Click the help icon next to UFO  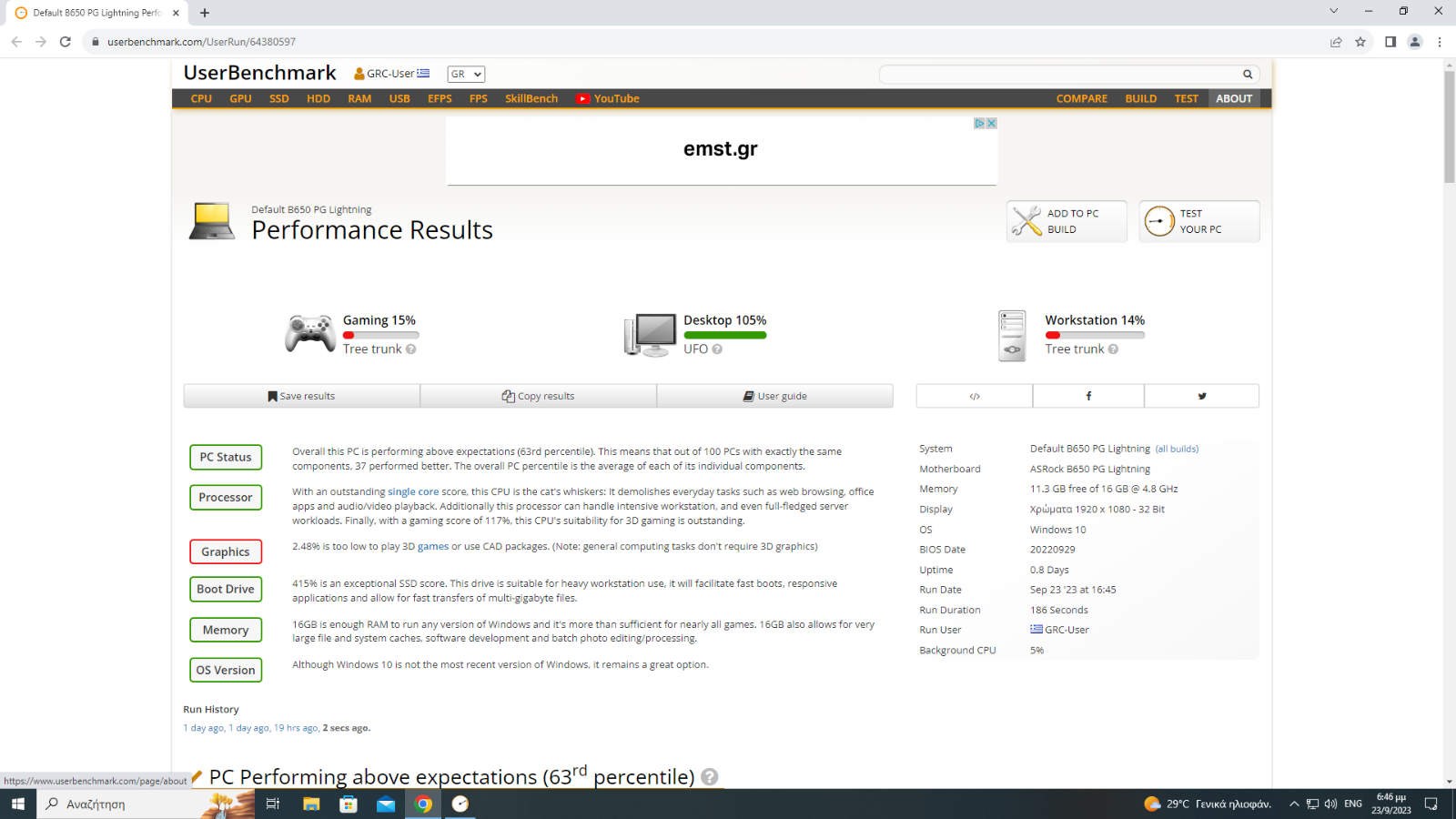click(717, 349)
